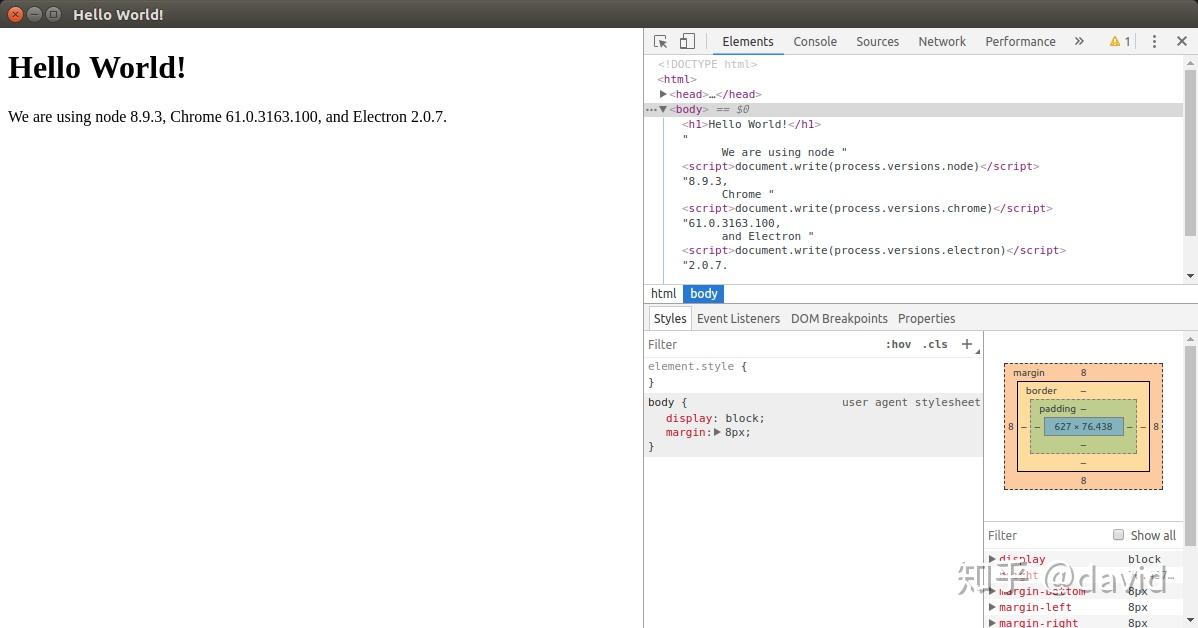Toggle the device toolbar icon

click(x=687, y=41)
